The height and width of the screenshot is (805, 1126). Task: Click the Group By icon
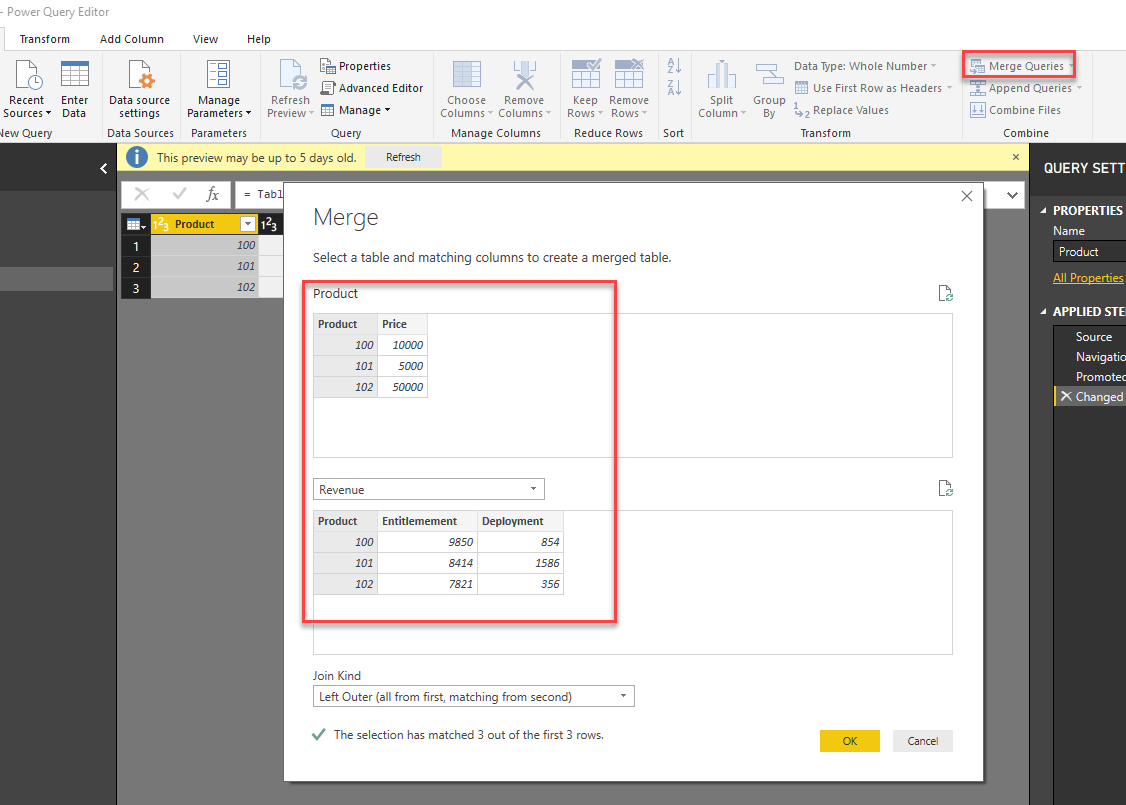[x=769, y=75]
